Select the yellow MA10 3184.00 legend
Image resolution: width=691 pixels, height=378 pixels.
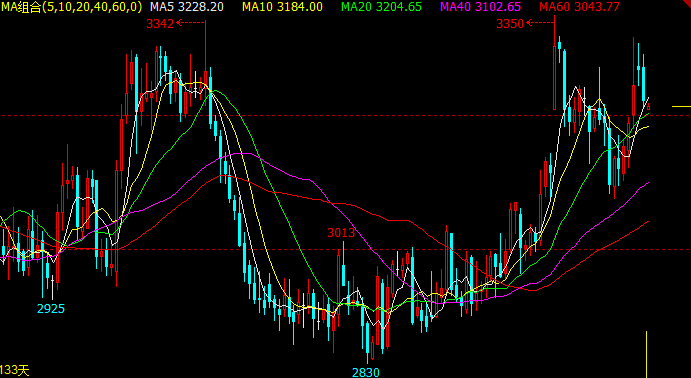(x=282, y=7)
